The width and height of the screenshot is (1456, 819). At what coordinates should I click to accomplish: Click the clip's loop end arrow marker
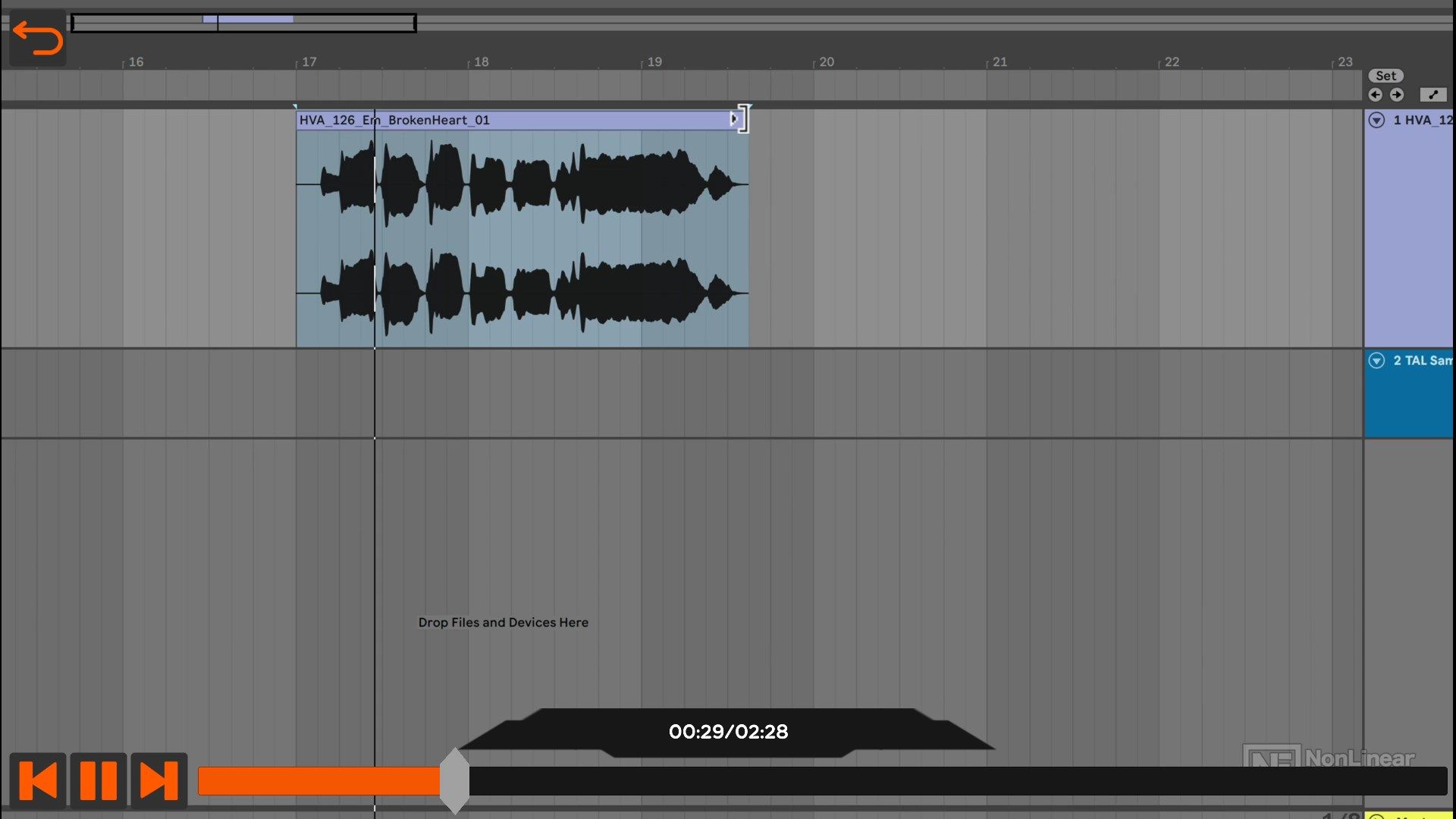click(x=733, y=119)
